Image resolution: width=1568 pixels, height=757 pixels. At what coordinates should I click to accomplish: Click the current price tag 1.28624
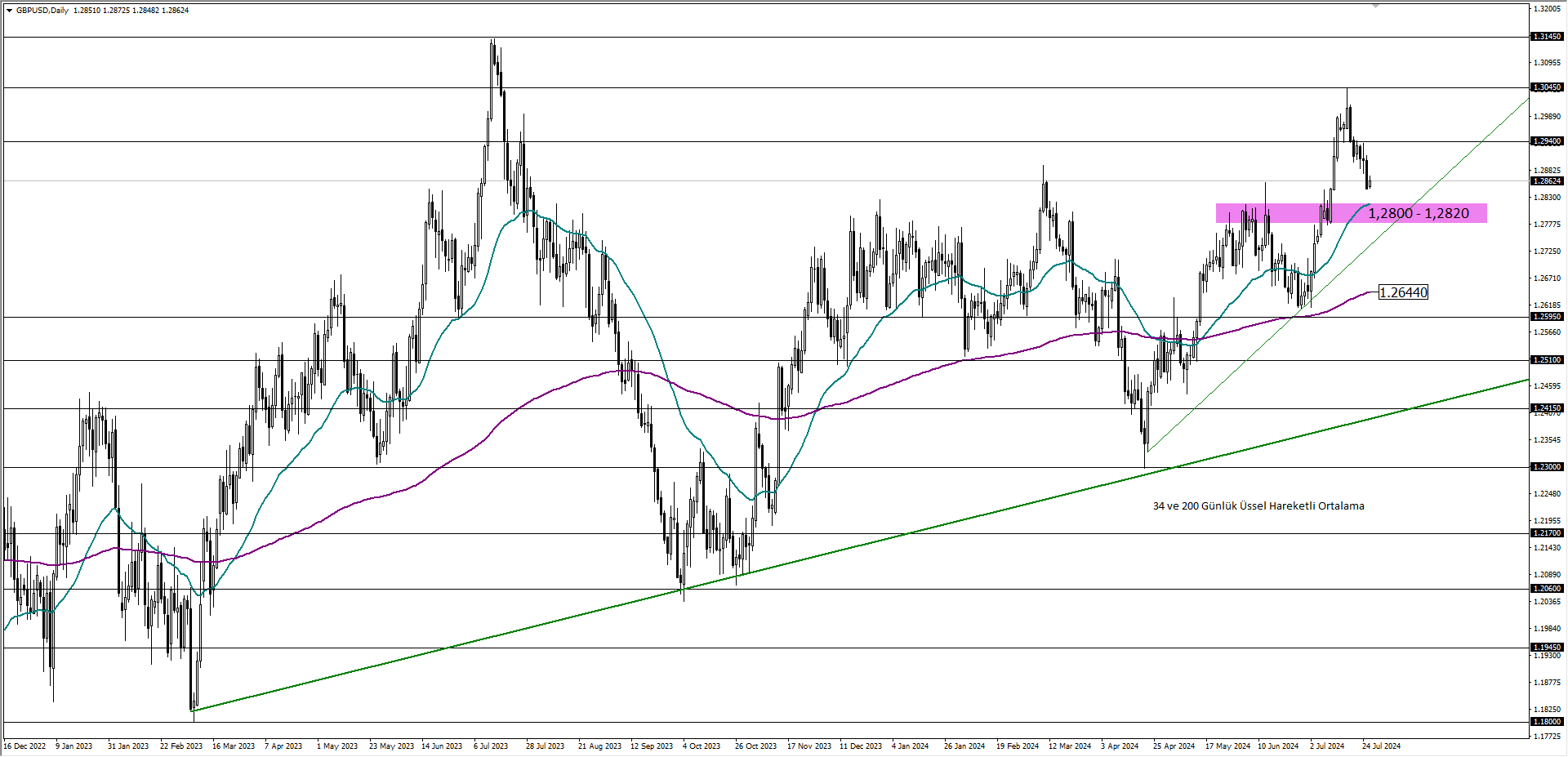(1547, 181)
